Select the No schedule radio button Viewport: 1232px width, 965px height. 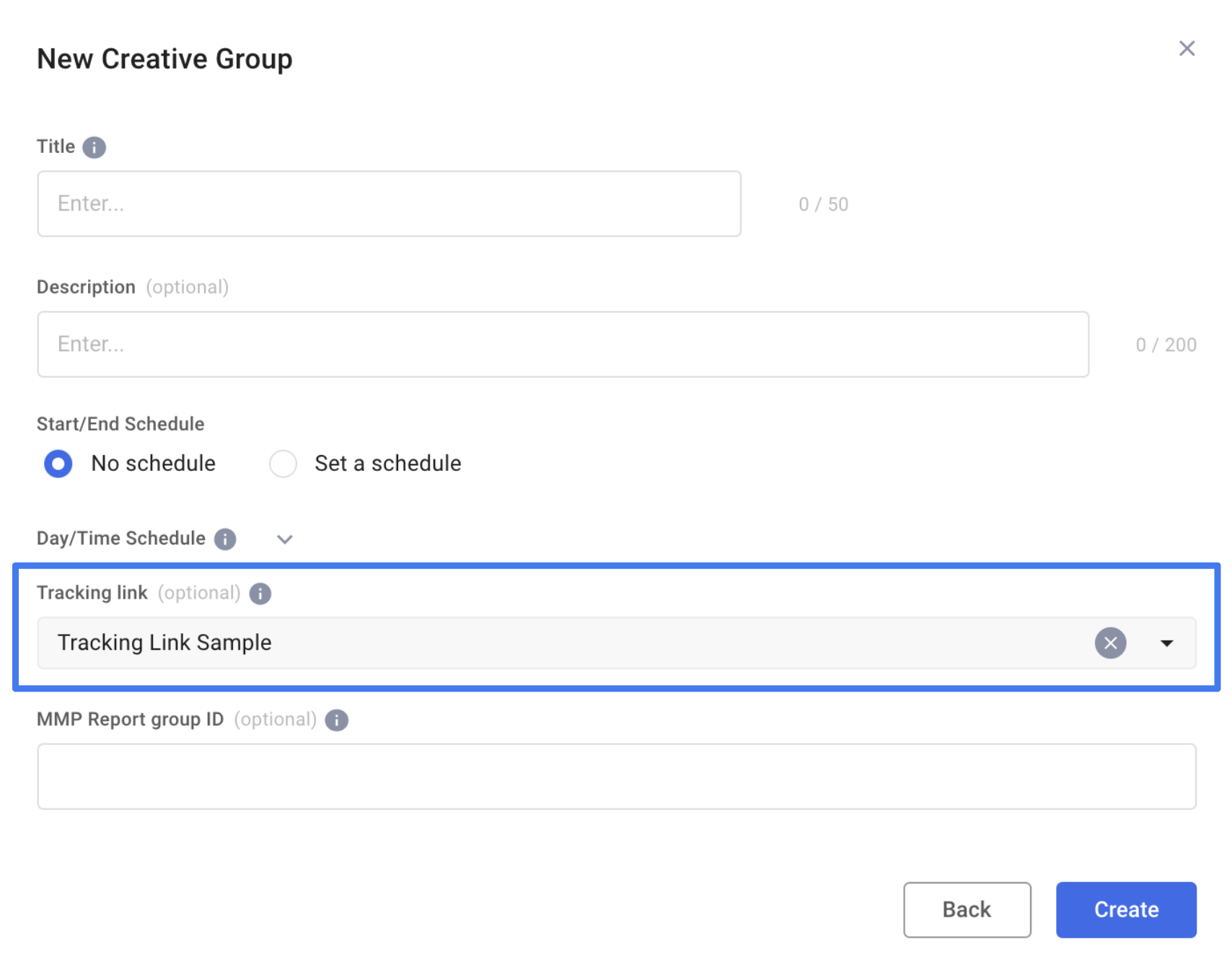click(58, 464)
